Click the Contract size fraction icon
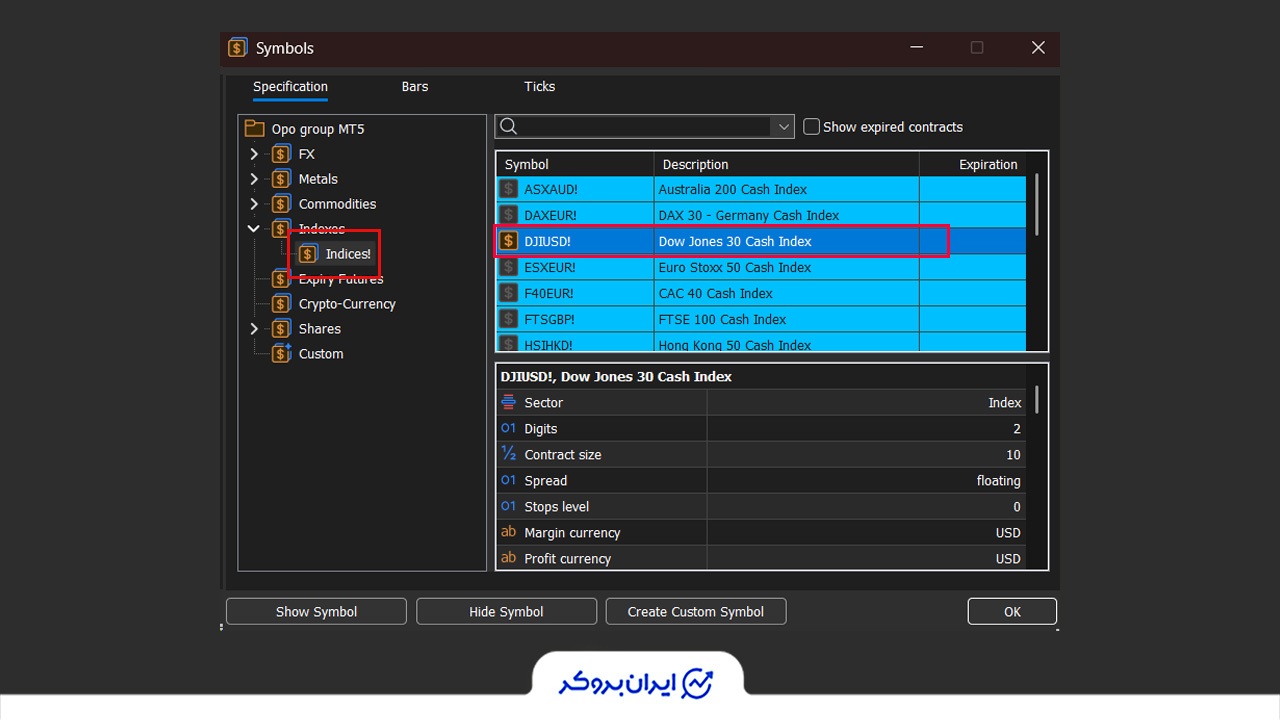 click(x=508, y=454)
